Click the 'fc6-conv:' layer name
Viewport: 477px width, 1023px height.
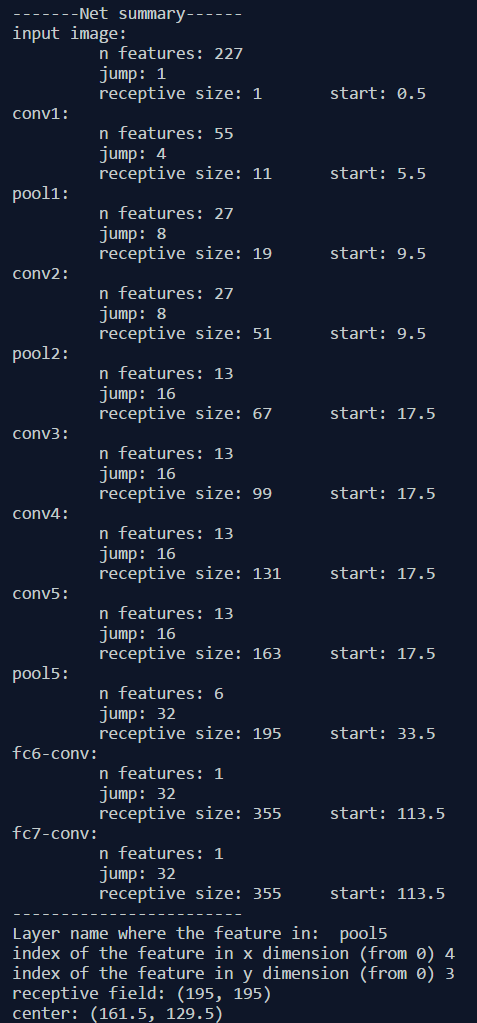point(55,754)
